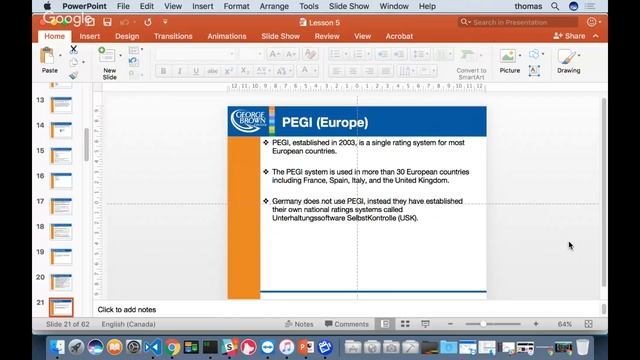Click the Copy icon below the scissors
This screenshot has height=360, width=640.
pos(74,62)
